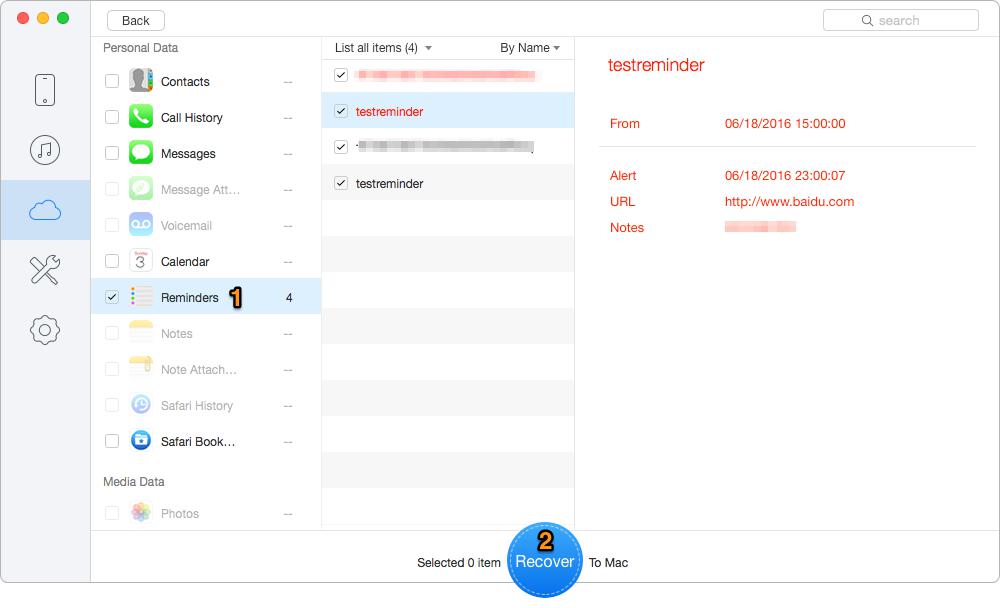Uncheck the blurred gray item checkbox
1000x608 pixels.
click(341, 147)
